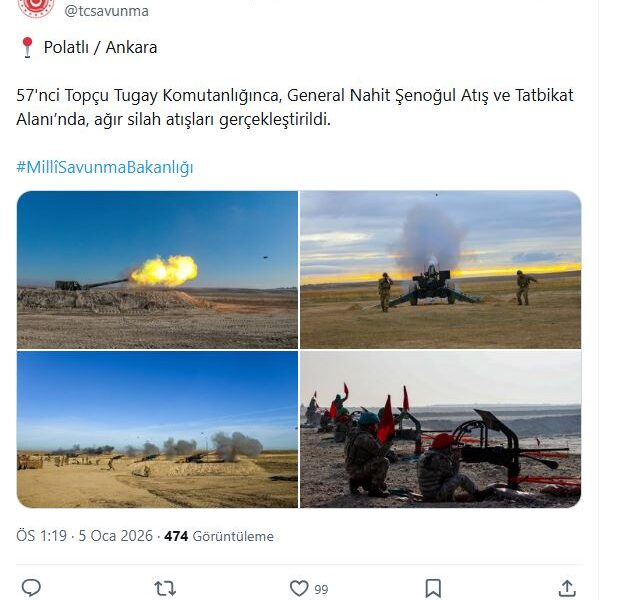Bookmark this tweet
620x600 pixels.
pos(433,589)
